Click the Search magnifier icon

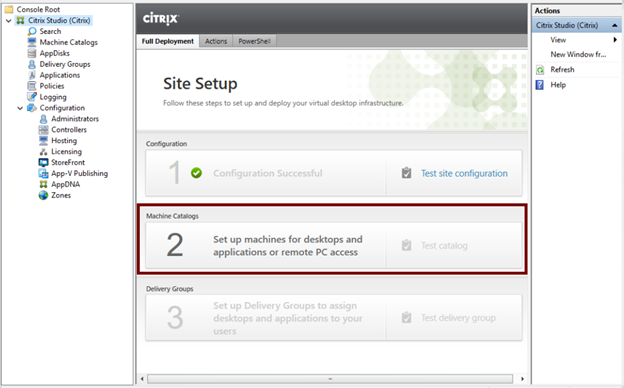point(32,31)
